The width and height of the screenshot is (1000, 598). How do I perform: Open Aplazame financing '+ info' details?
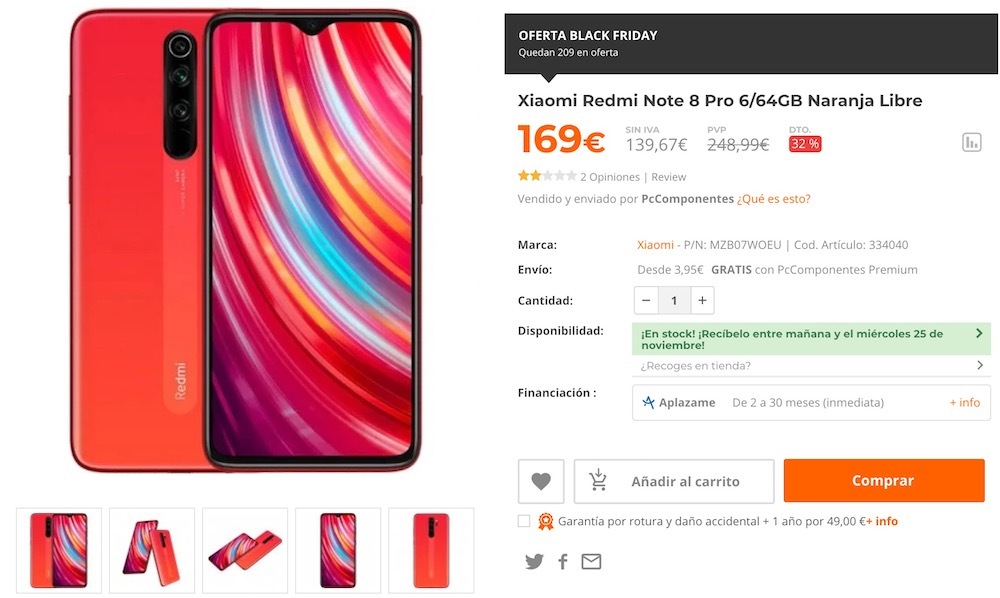(964, 403)
